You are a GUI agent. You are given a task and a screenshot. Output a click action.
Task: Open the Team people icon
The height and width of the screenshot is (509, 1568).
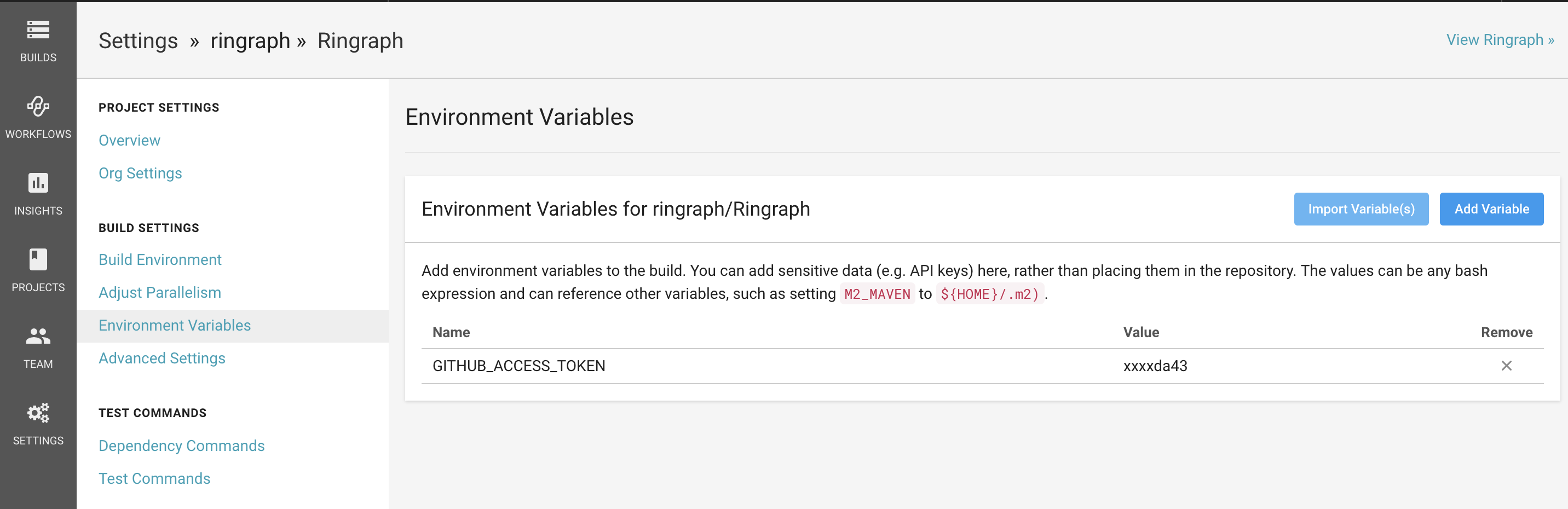coord(38,336)
